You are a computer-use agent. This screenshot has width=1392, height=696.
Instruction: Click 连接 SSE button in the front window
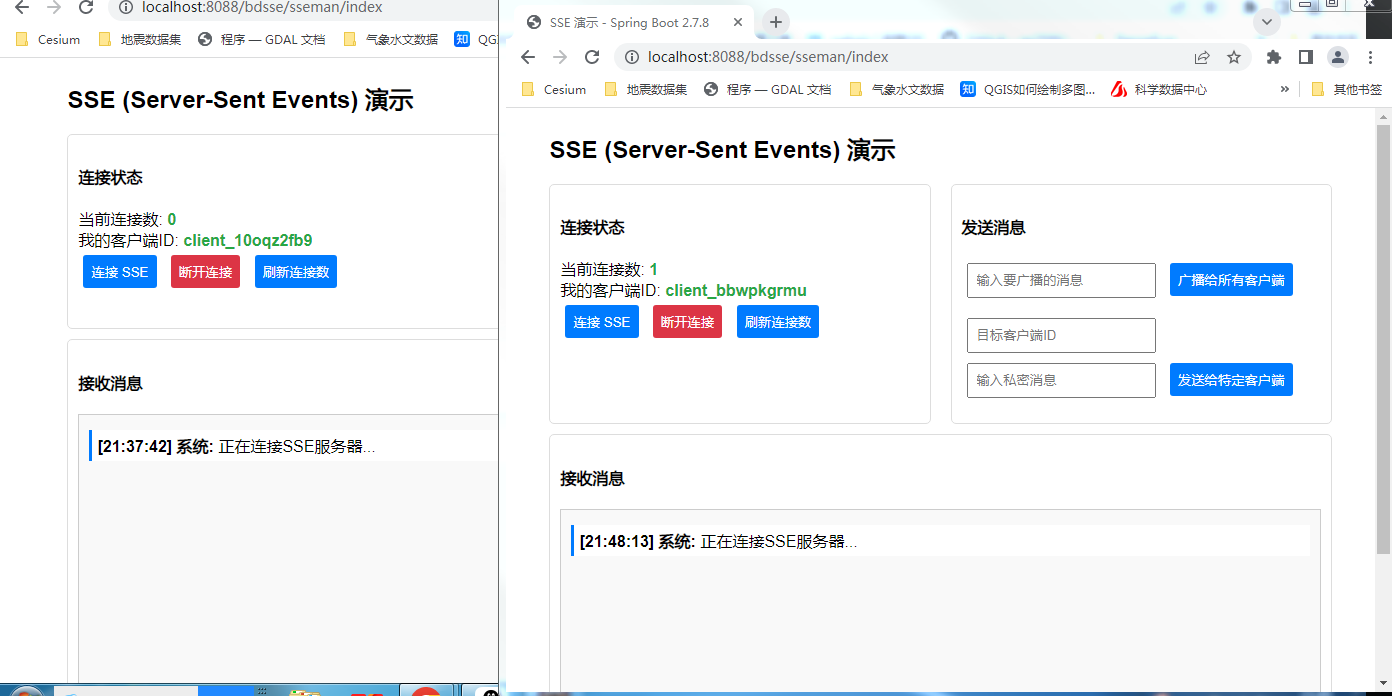coord(602,322)
